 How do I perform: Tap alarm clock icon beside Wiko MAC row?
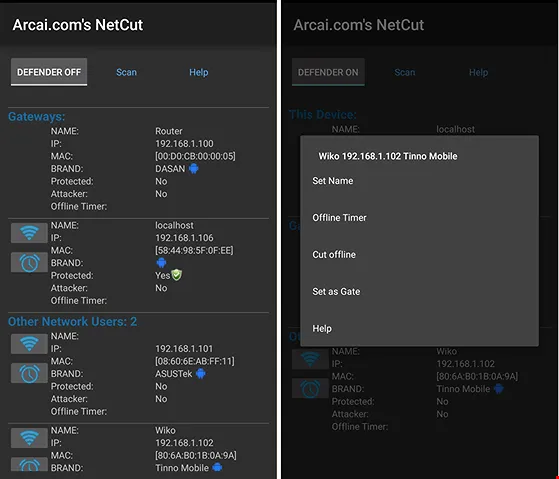[x=29, y=464]
